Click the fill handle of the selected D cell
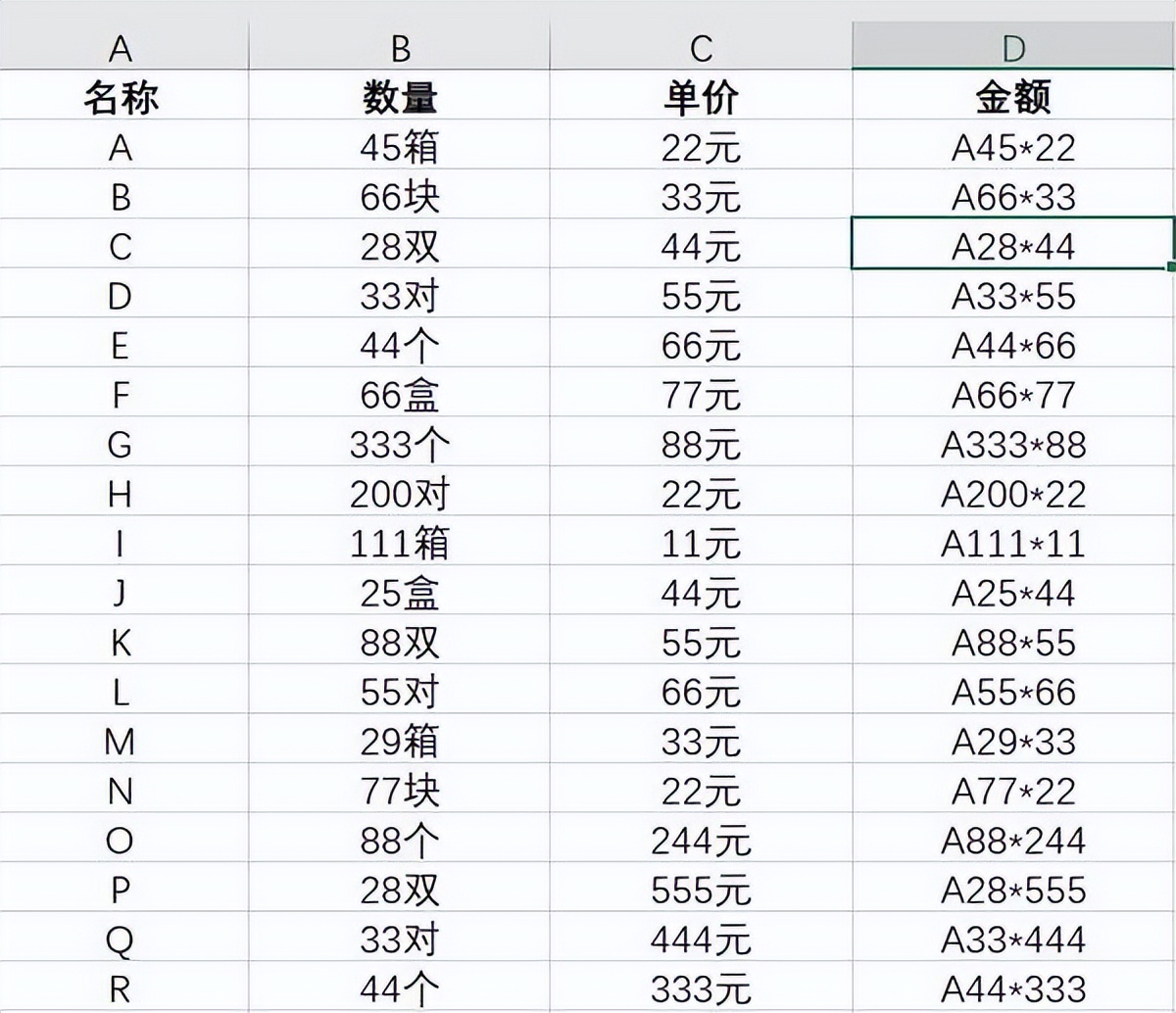This screenshot has height=1013, width=1176. click(x=1172, y=265)
